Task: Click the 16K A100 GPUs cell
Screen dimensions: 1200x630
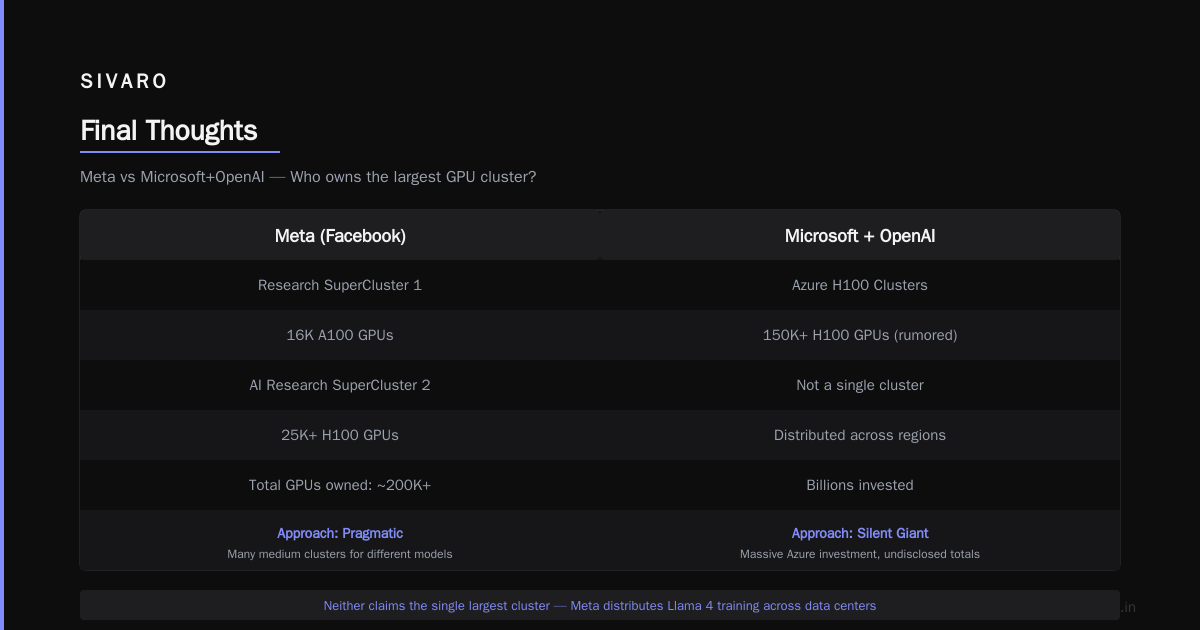Action: 340,335
